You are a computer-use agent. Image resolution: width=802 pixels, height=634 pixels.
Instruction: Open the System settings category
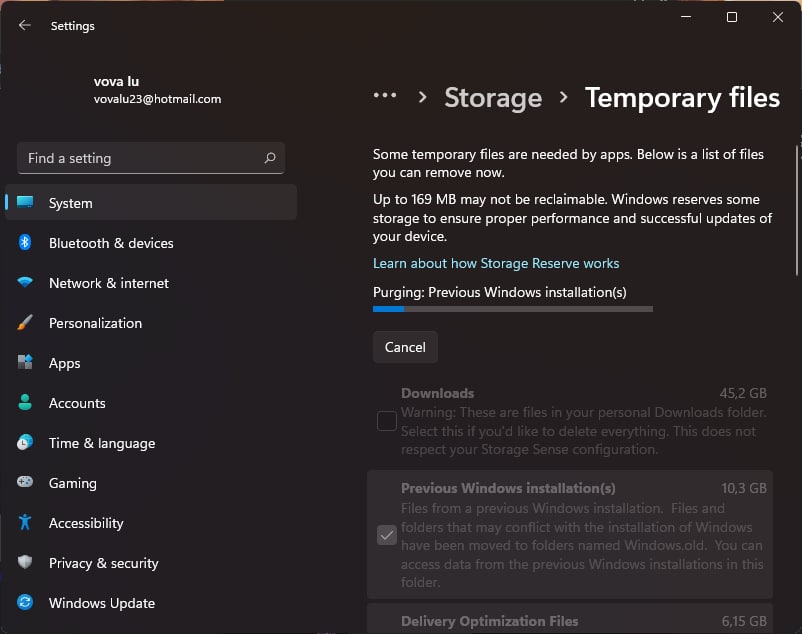coord(151,202)
